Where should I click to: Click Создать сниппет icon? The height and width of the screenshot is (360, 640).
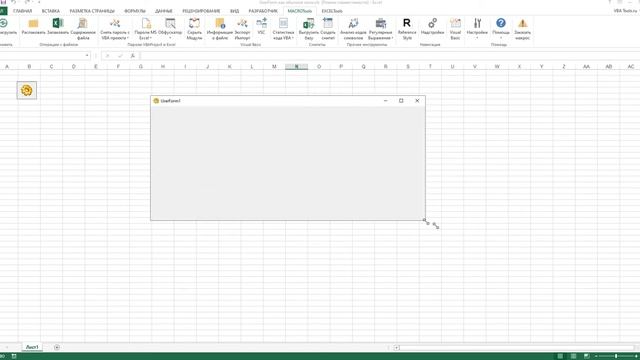click(328, 23)
